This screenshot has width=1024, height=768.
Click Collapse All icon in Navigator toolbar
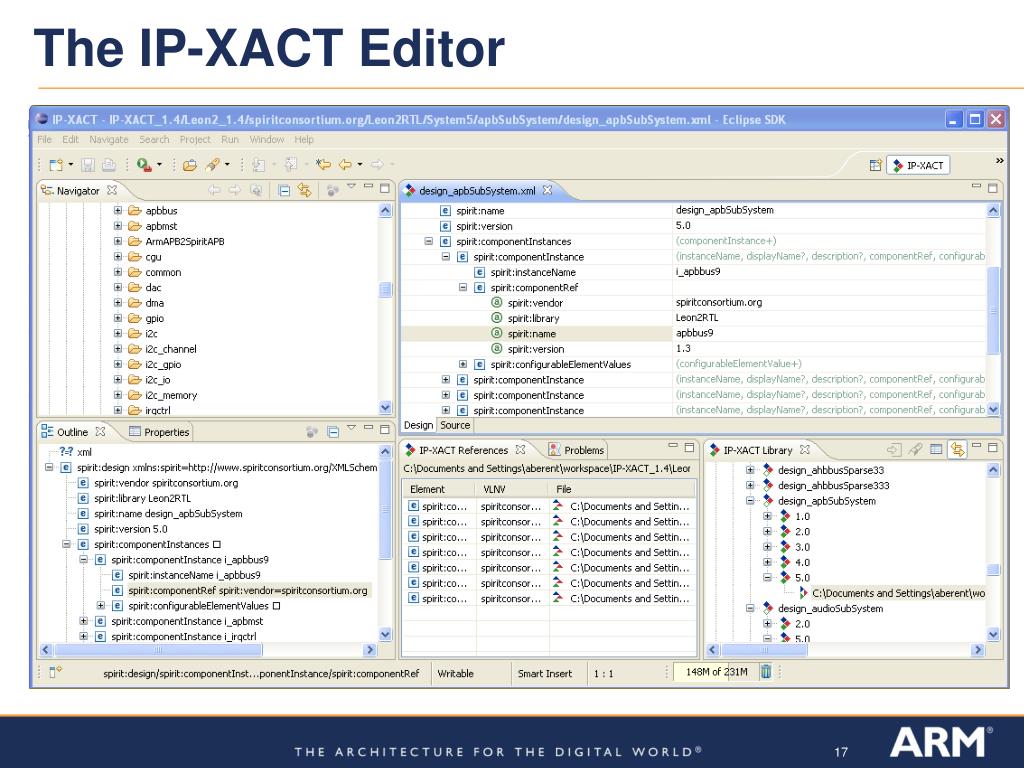(284, 191)
